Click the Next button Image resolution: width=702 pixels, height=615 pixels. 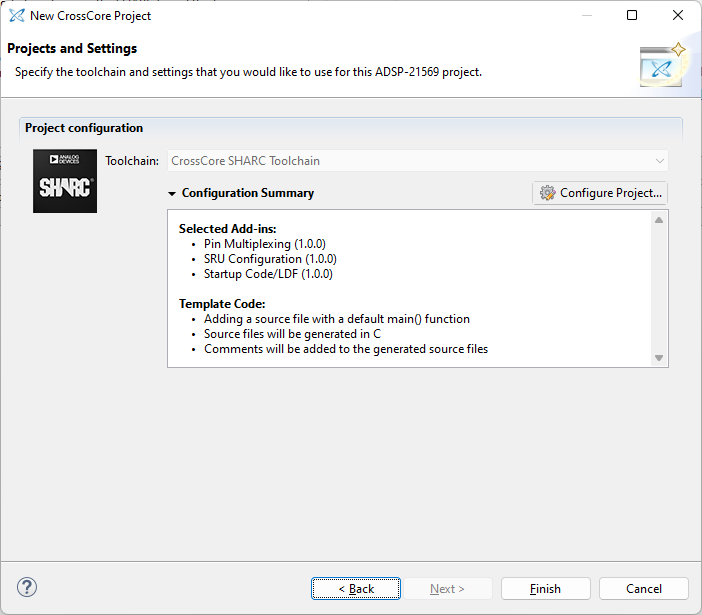coord(447,589)
